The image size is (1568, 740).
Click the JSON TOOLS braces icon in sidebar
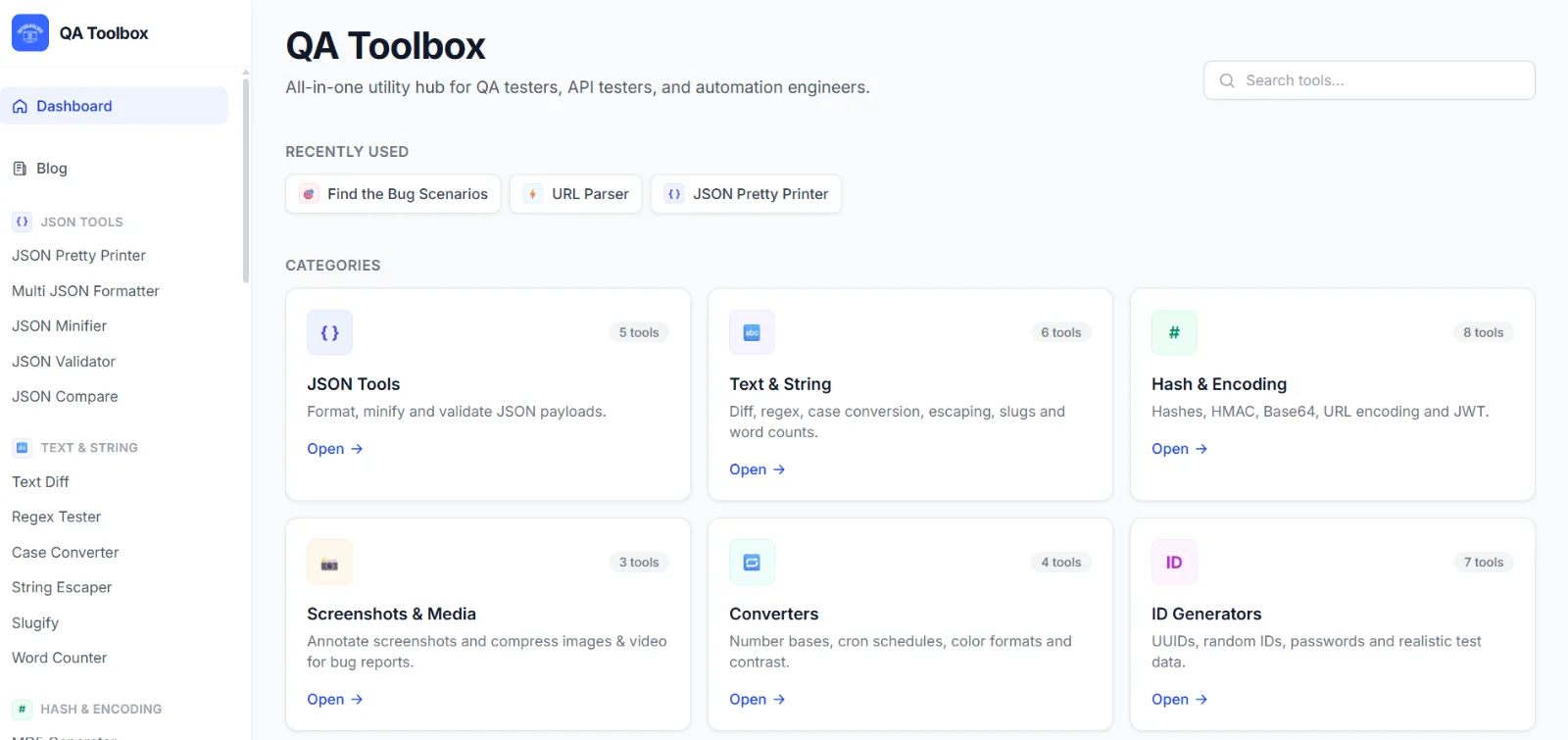point(22,222)
